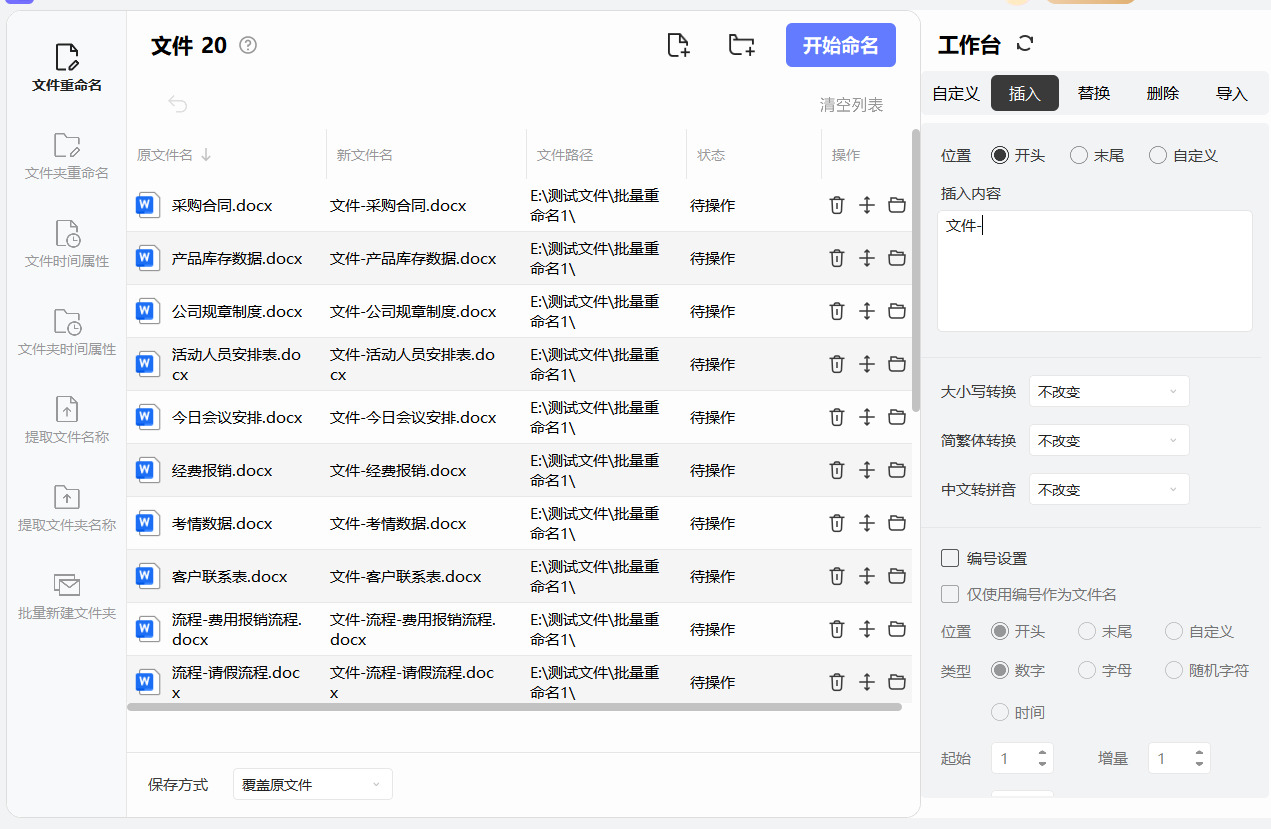Open folder location for 经费报销.docx
The image size is (1271, 829).
coord(897,470)
